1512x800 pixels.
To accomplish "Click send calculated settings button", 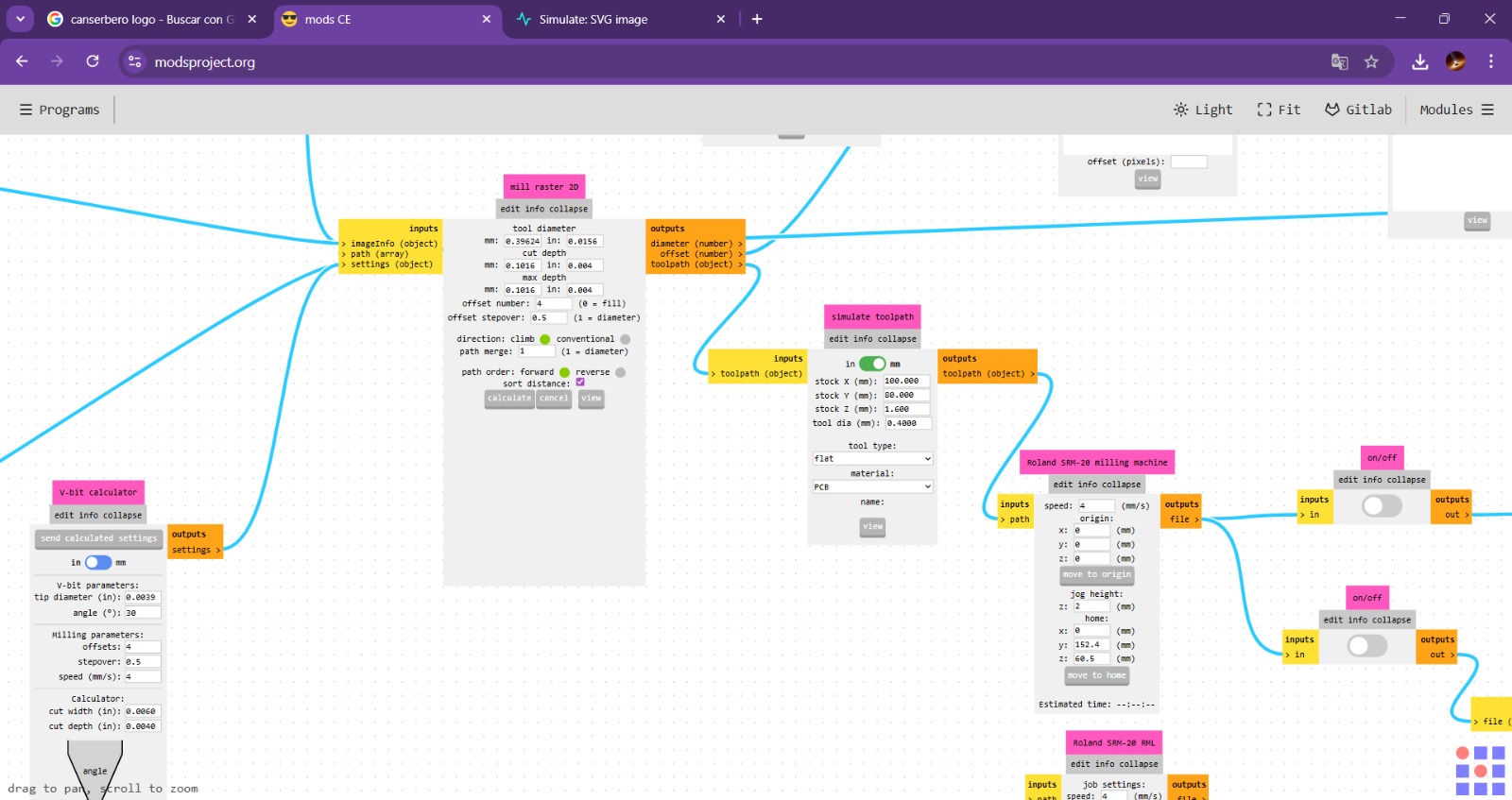I will [99, 538].
